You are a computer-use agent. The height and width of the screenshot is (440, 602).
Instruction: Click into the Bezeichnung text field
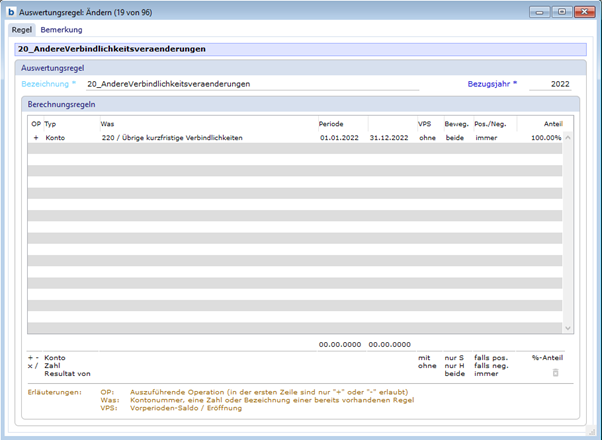tap(250, 85)
